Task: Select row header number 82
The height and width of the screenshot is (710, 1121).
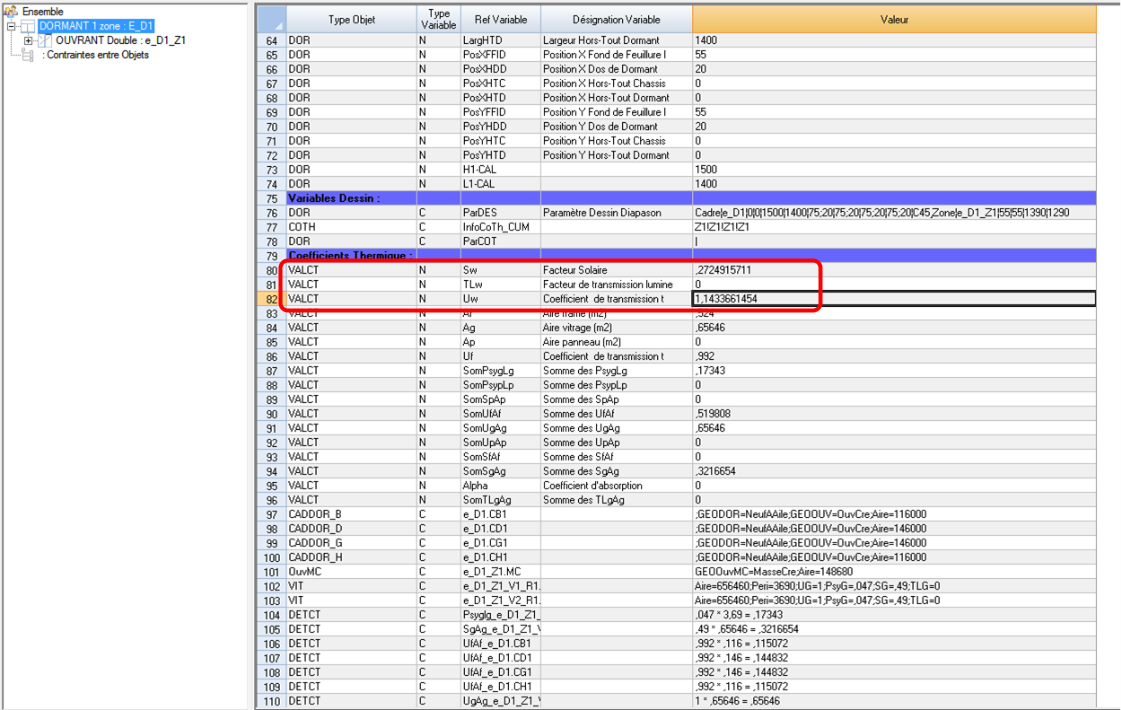Action: coord(271,299)
